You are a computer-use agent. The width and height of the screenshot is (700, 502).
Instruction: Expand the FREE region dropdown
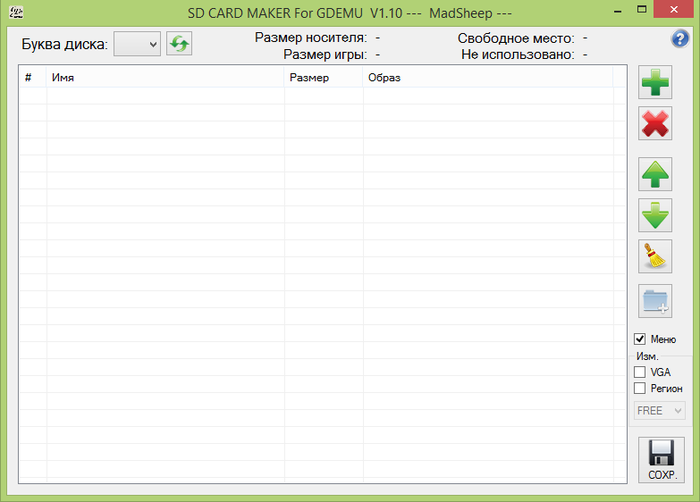coord(660,411)
